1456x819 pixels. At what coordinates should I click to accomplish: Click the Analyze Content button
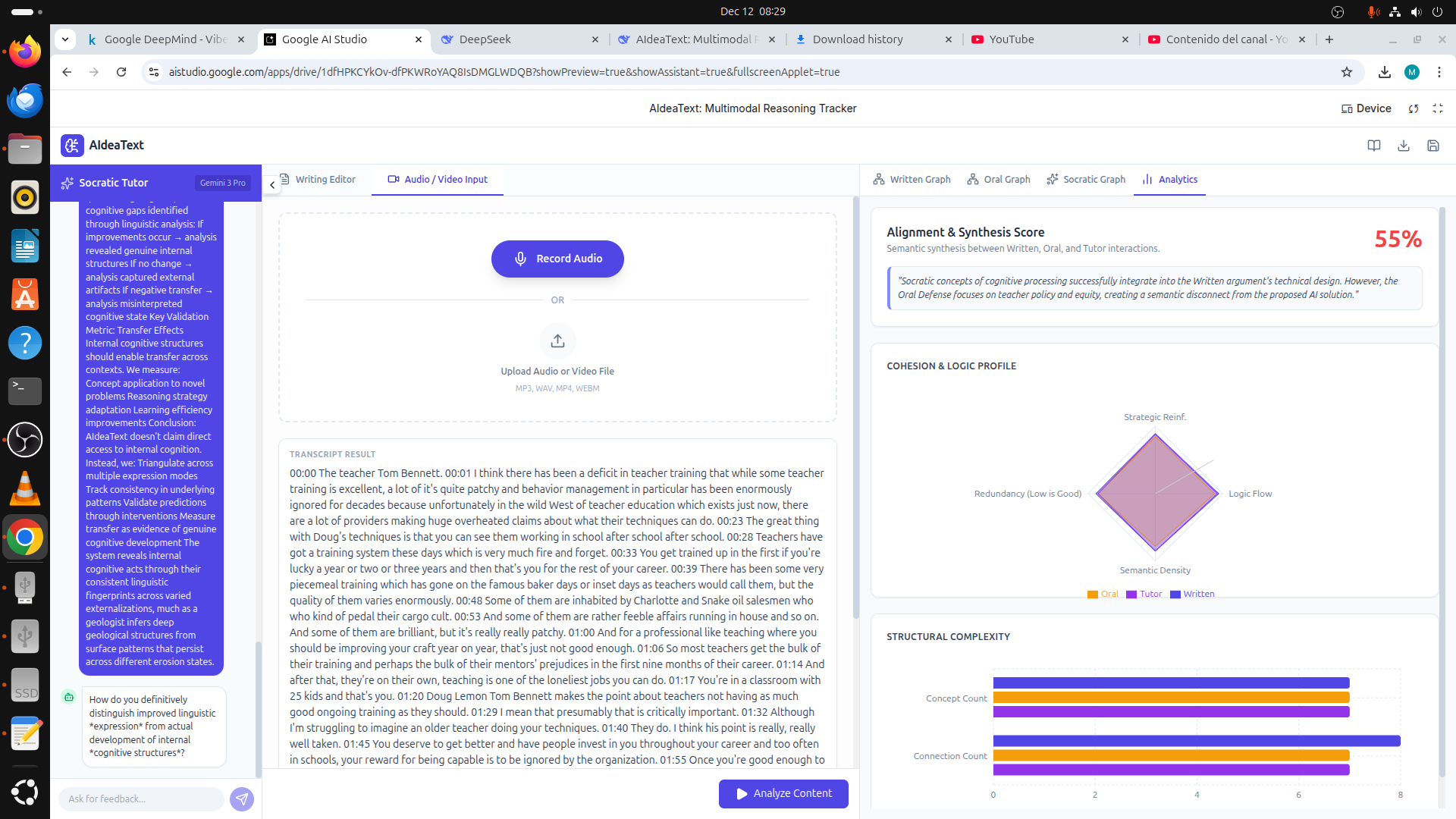click(783, 793)
